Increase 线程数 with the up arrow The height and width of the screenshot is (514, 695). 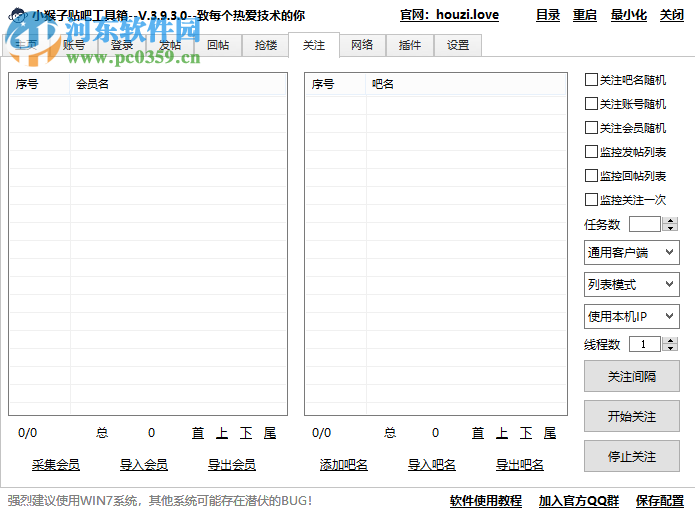point(670,340)
